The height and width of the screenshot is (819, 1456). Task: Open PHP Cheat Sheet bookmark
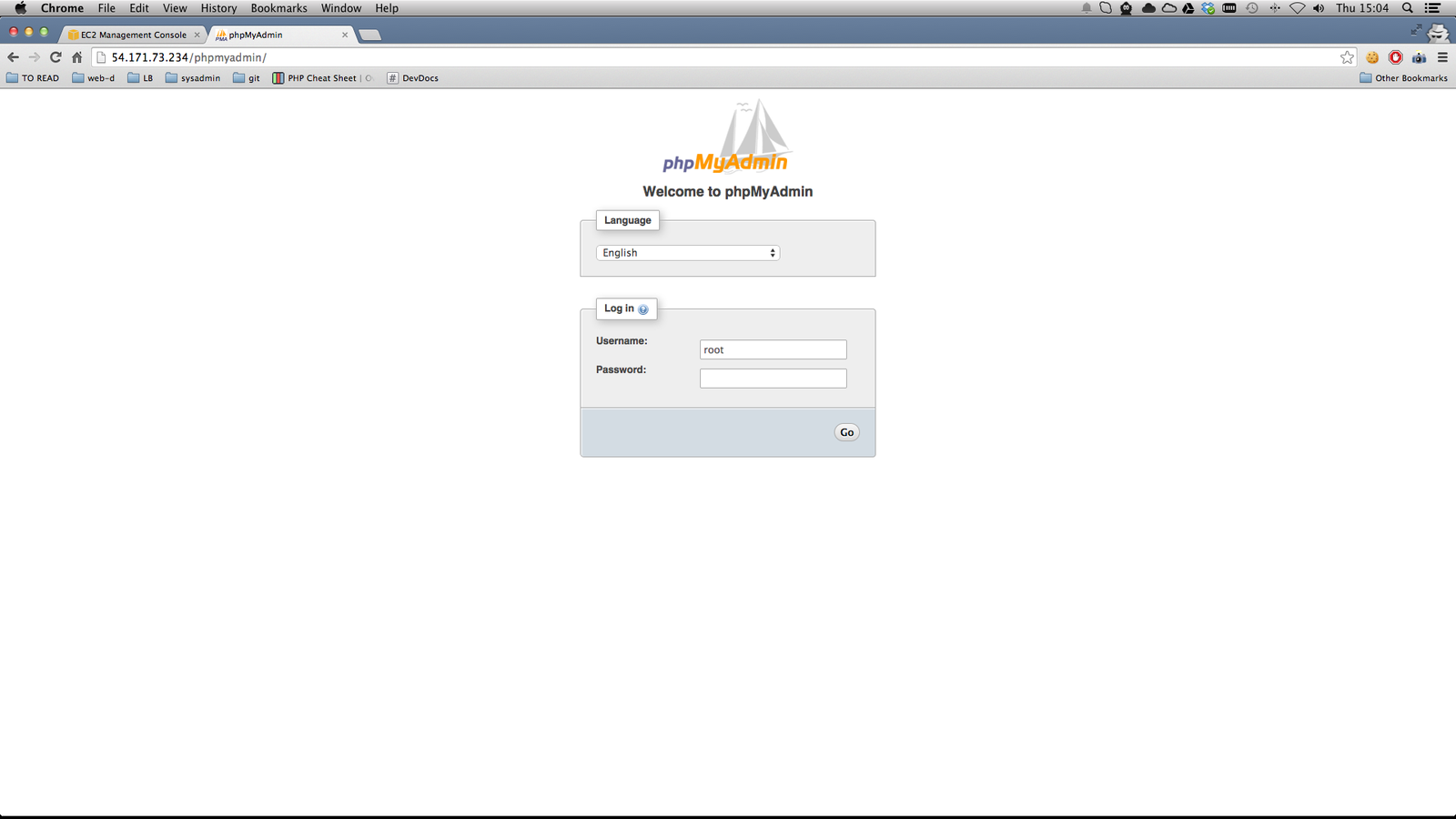coord(322,78)
